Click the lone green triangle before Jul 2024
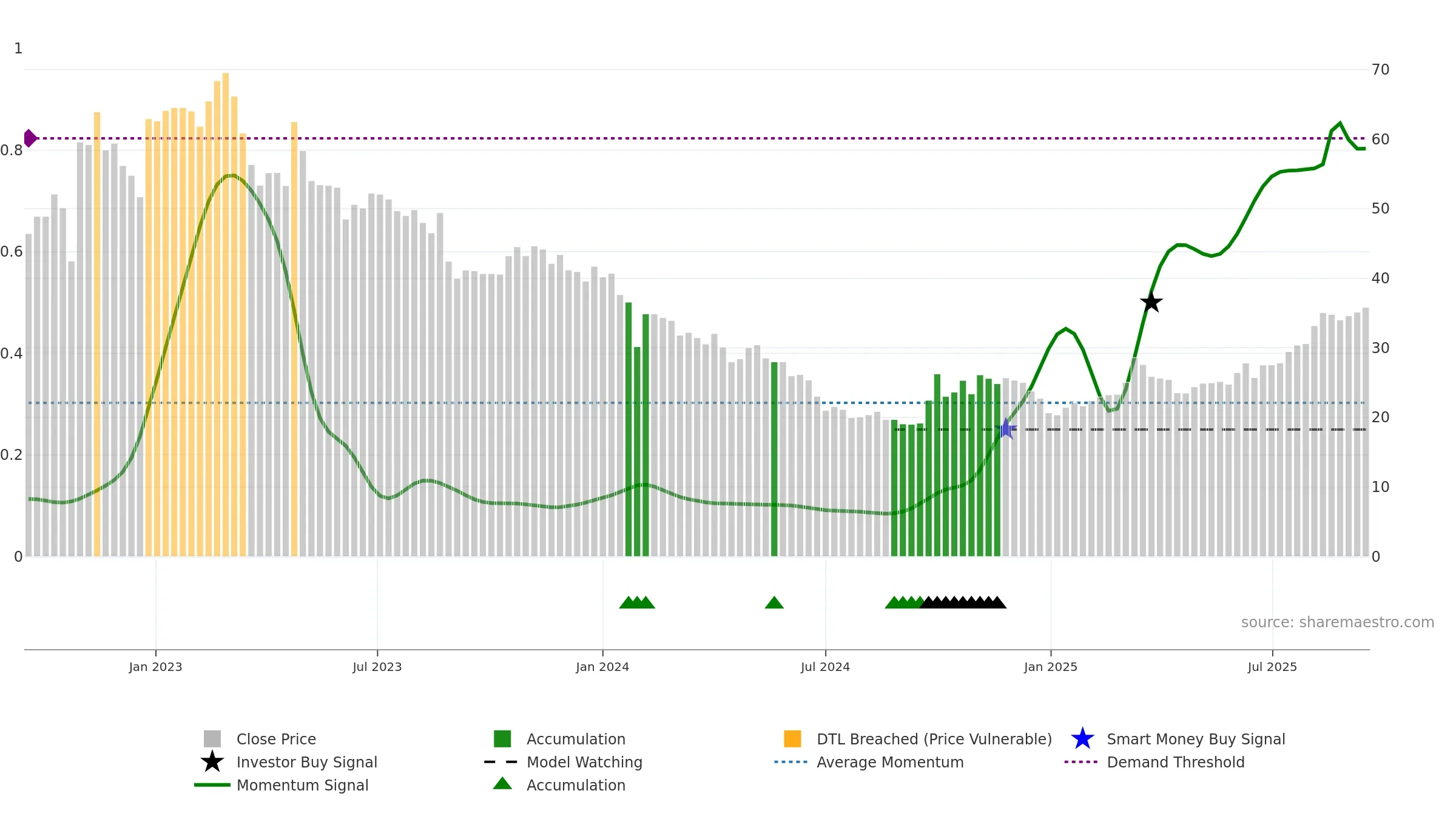Viewport: 1456px width, 819px height. point(774,602)
